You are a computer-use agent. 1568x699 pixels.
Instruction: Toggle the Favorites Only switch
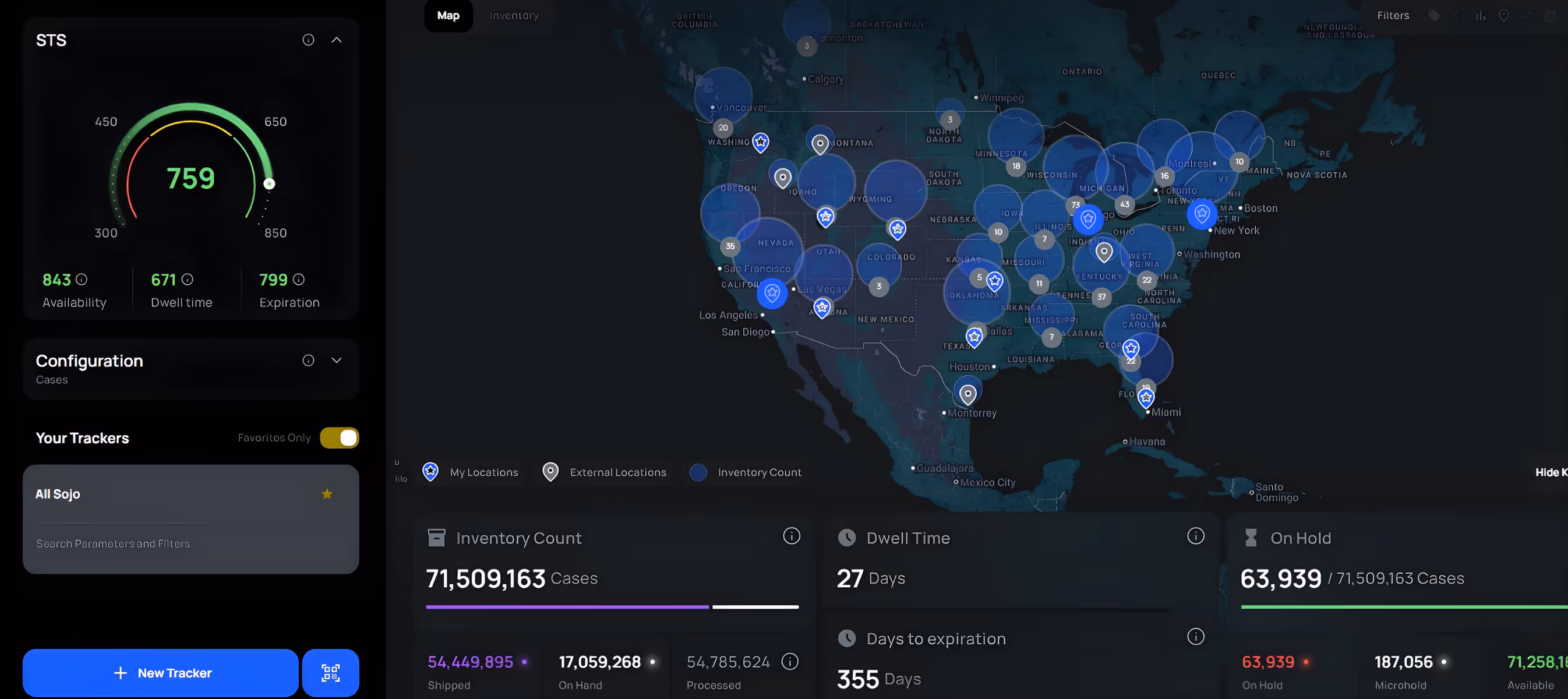(339, 438)
